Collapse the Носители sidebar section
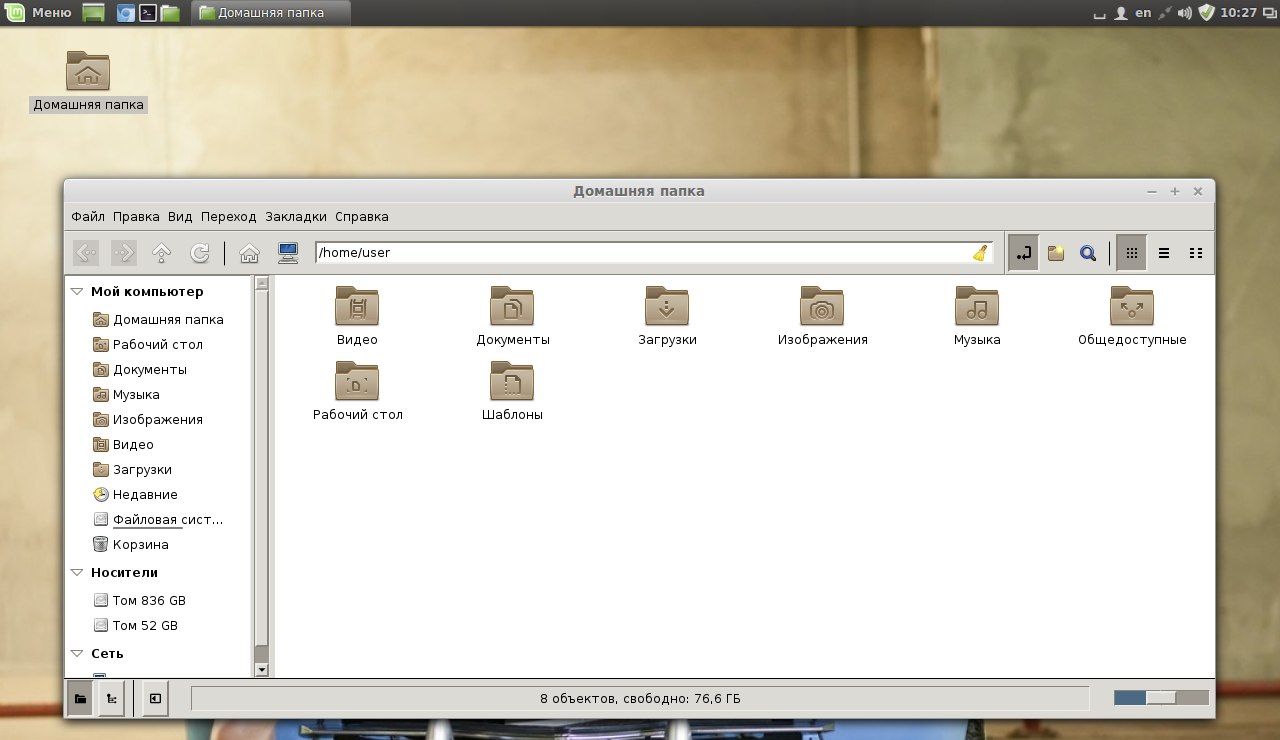Viewport: 1280px width, 740px height. click(77, 573)
